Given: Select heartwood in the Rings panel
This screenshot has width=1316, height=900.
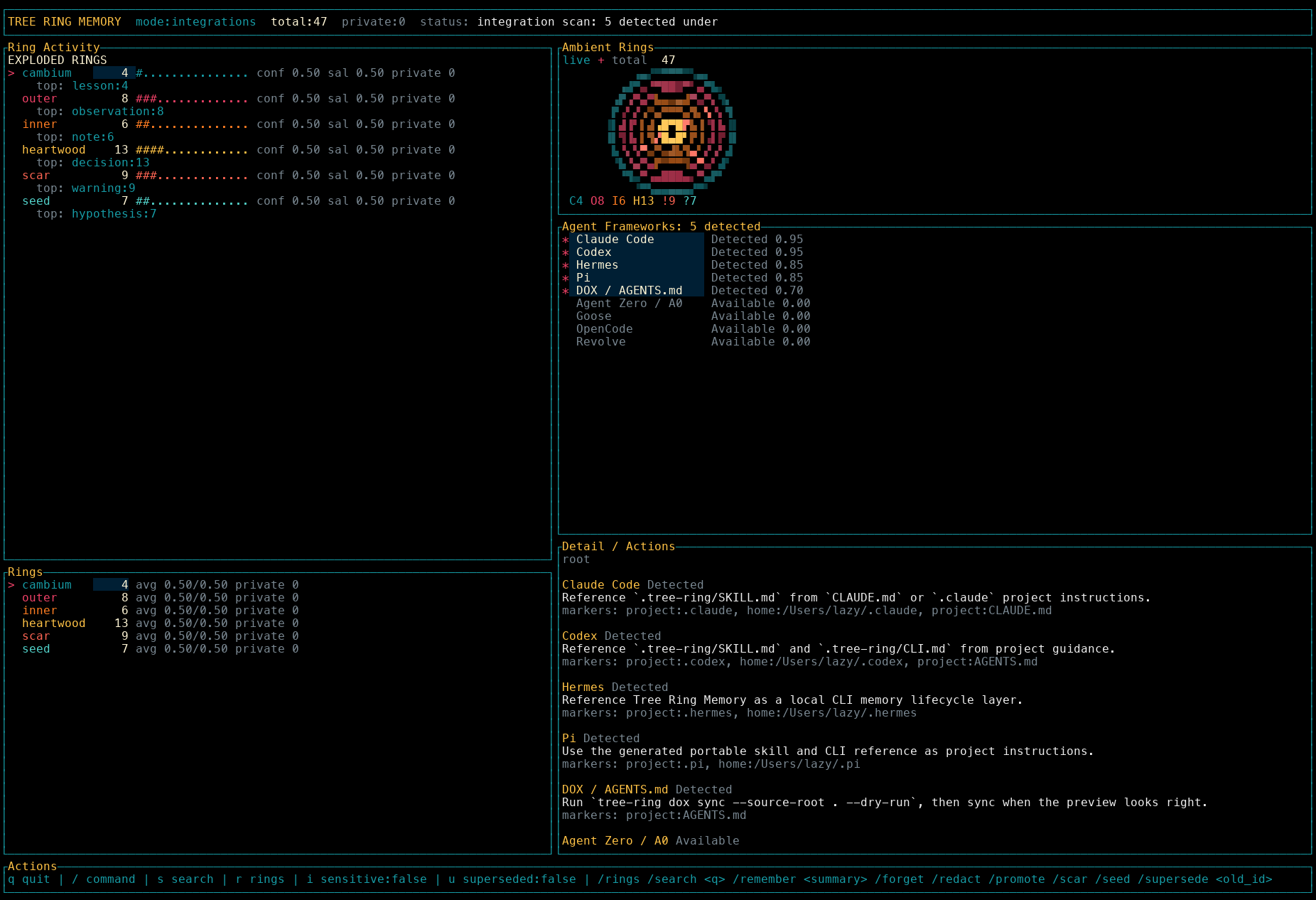Looking at the screenshot, I should pos(153,623).
